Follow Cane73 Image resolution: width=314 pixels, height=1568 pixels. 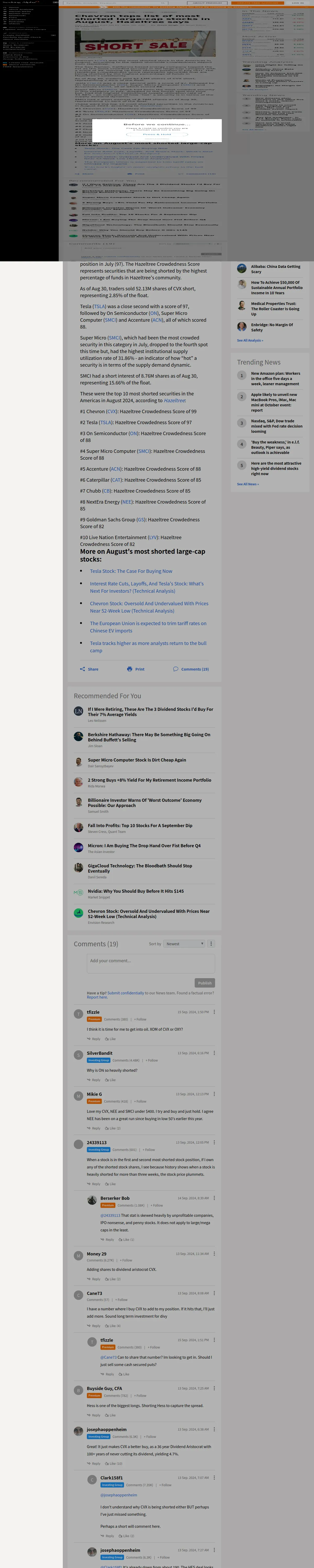[x=121, y=1300]
